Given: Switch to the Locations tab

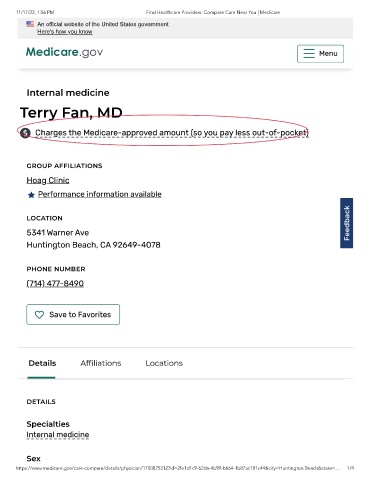Looking at the screenshot, I should coord(164,363).
